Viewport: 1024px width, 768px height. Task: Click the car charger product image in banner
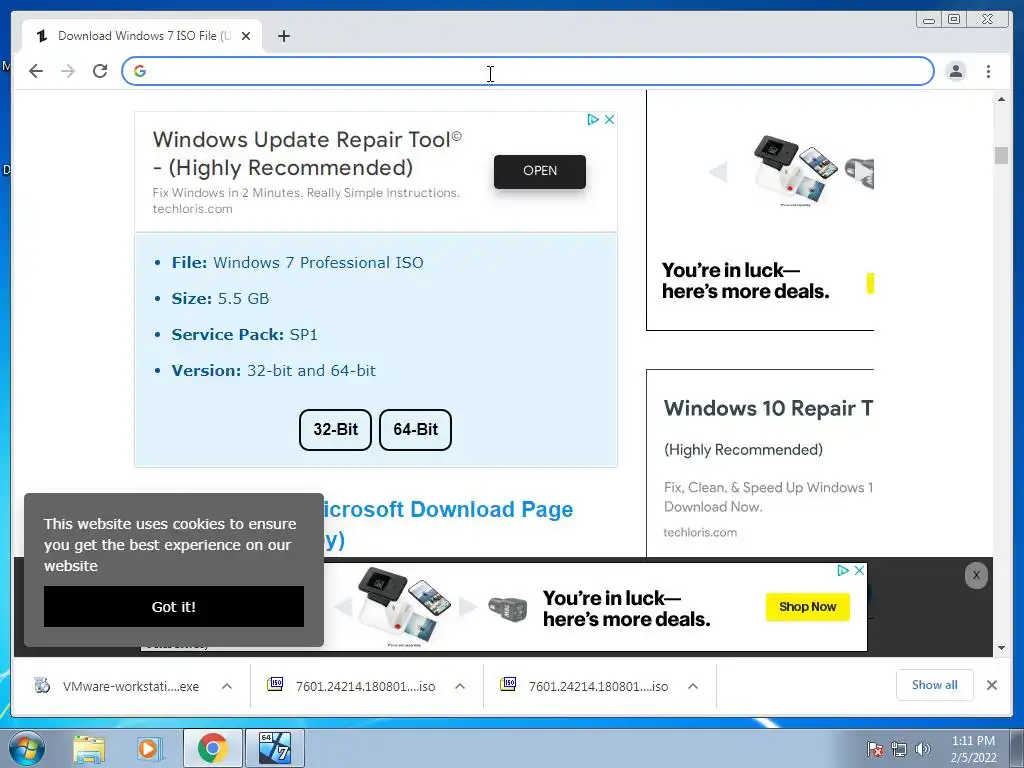coord(508,608)
